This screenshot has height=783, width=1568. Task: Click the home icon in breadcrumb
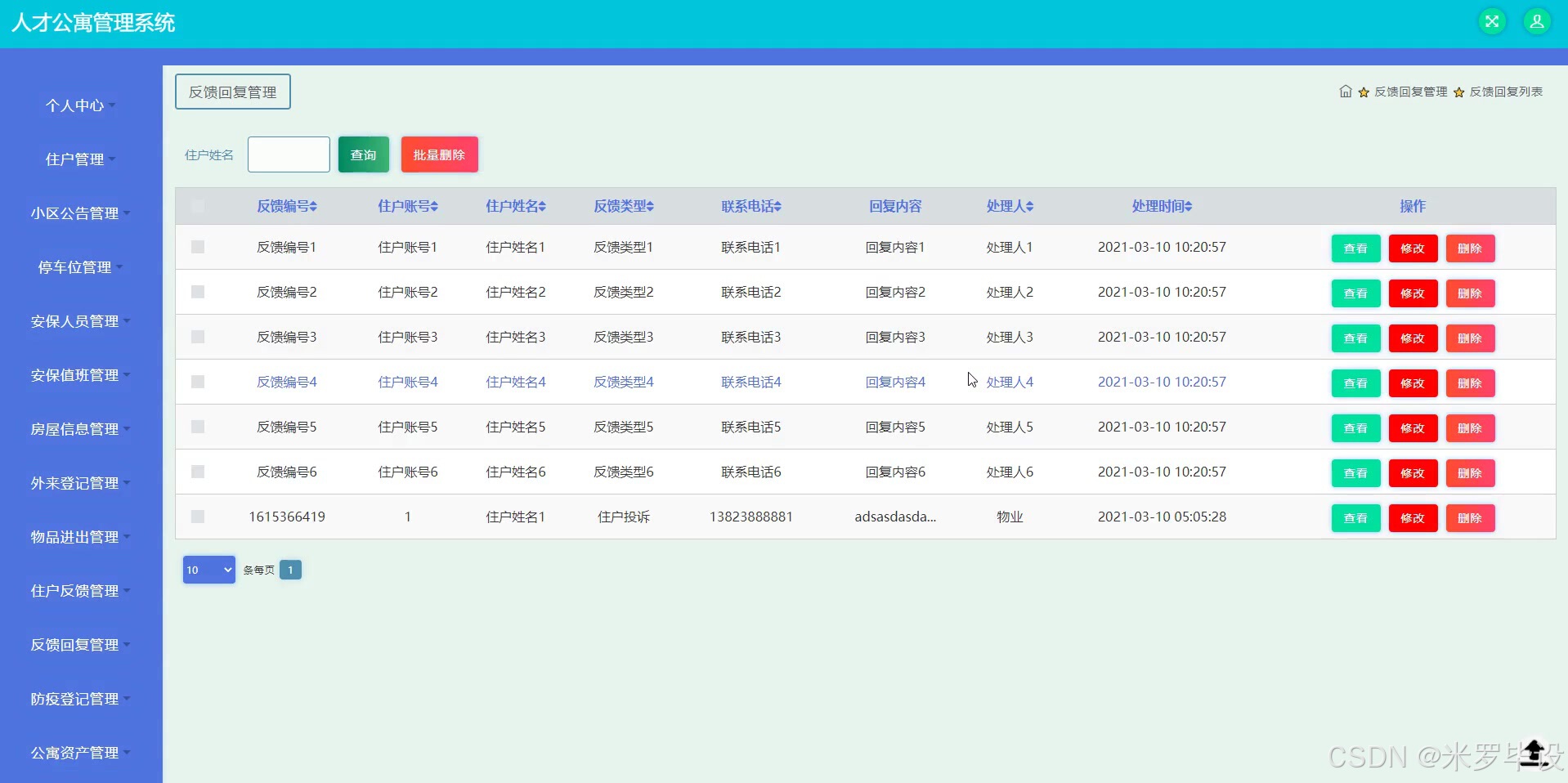tap(1346, 92)
